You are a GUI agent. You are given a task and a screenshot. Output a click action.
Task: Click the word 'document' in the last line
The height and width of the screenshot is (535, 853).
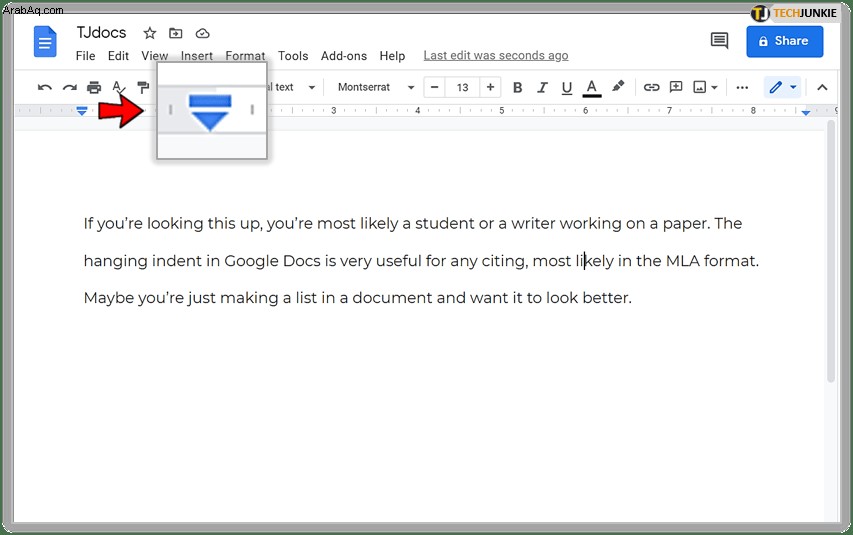pyautogui.click(x=392, y=298)
